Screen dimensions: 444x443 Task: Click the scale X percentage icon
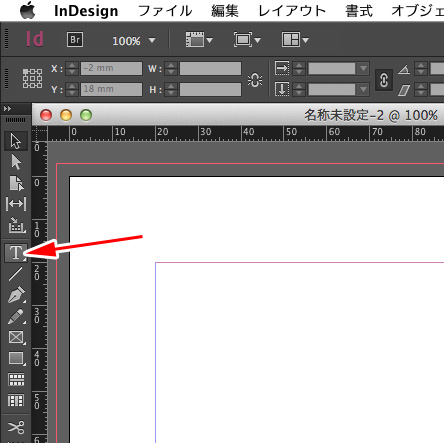coord(282,68)
